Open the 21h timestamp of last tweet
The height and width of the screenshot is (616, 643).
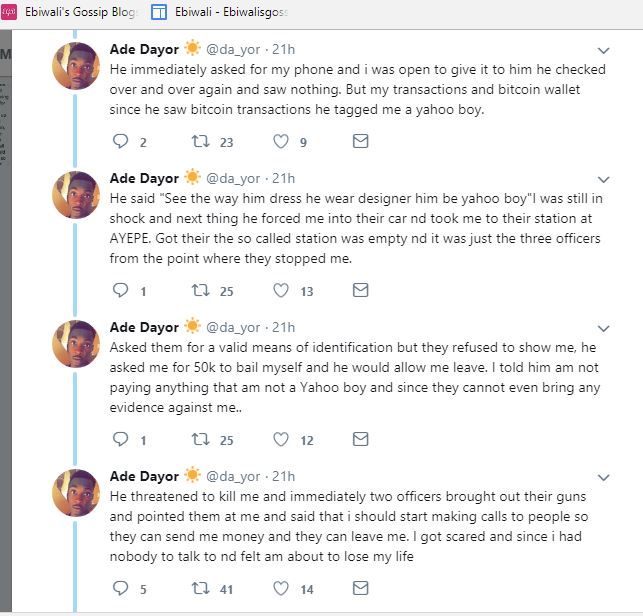[x=284, y=476]
